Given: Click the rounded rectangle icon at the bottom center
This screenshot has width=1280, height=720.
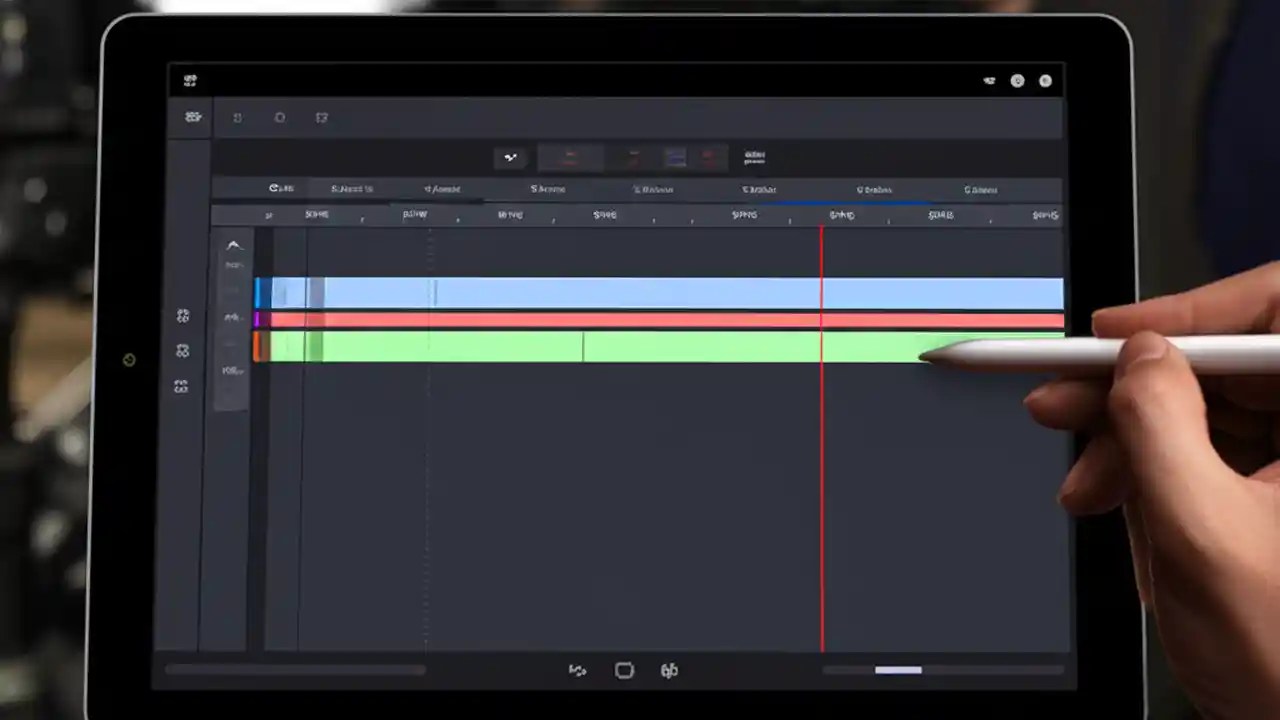Looking at the screenshot, I should click(x=624, y=670).
